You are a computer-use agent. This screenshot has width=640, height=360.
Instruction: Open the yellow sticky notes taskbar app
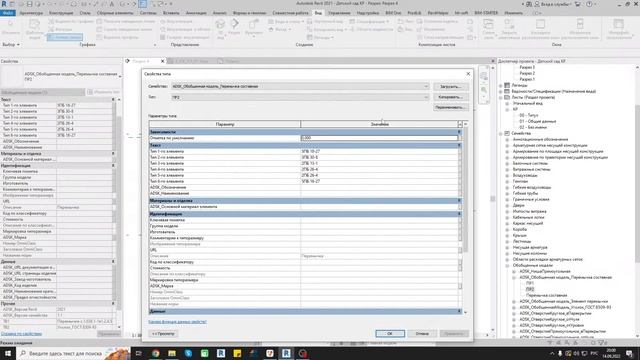(x=237, y=353)
